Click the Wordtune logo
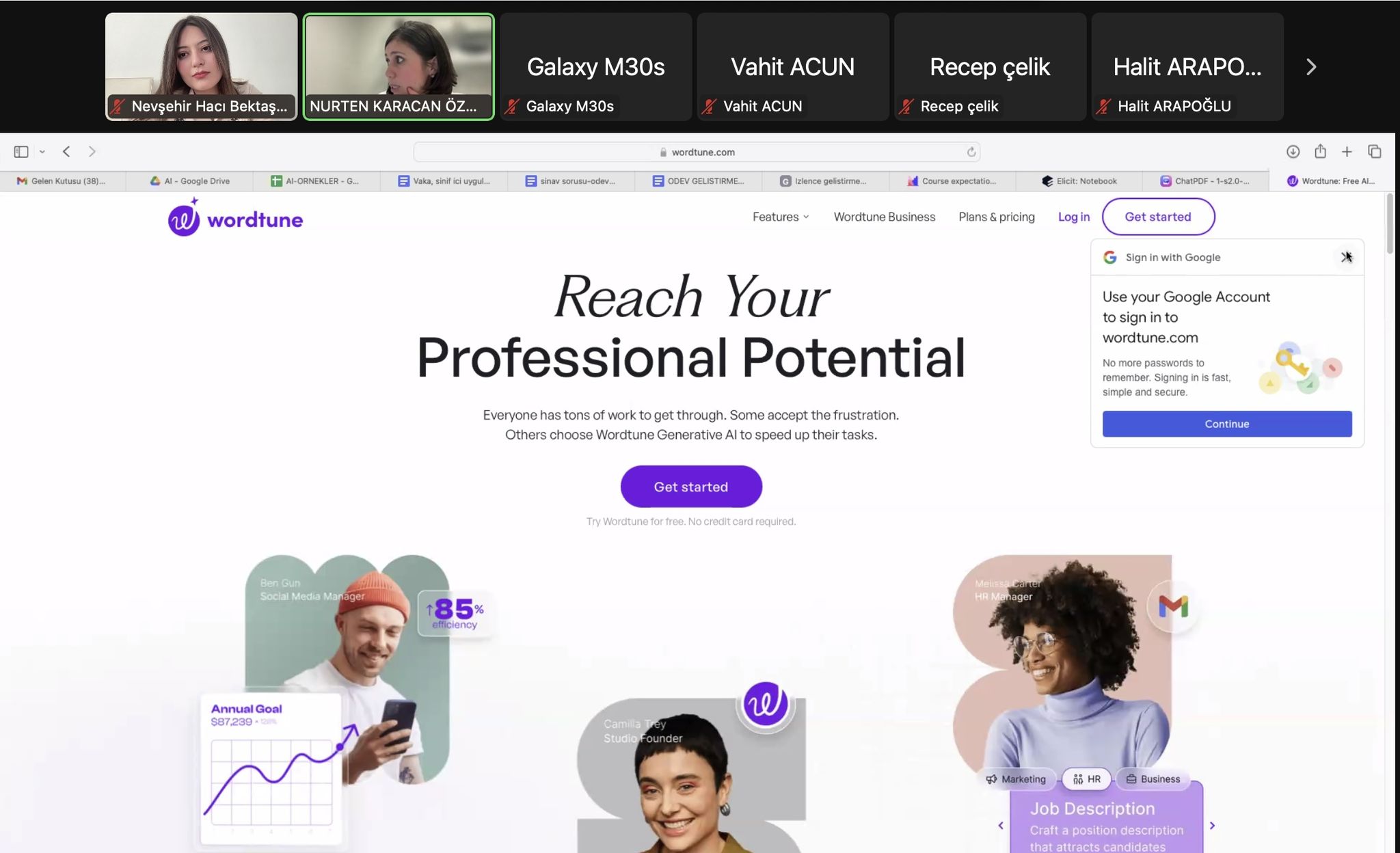The image size is (1400, 853). point(235,218)
